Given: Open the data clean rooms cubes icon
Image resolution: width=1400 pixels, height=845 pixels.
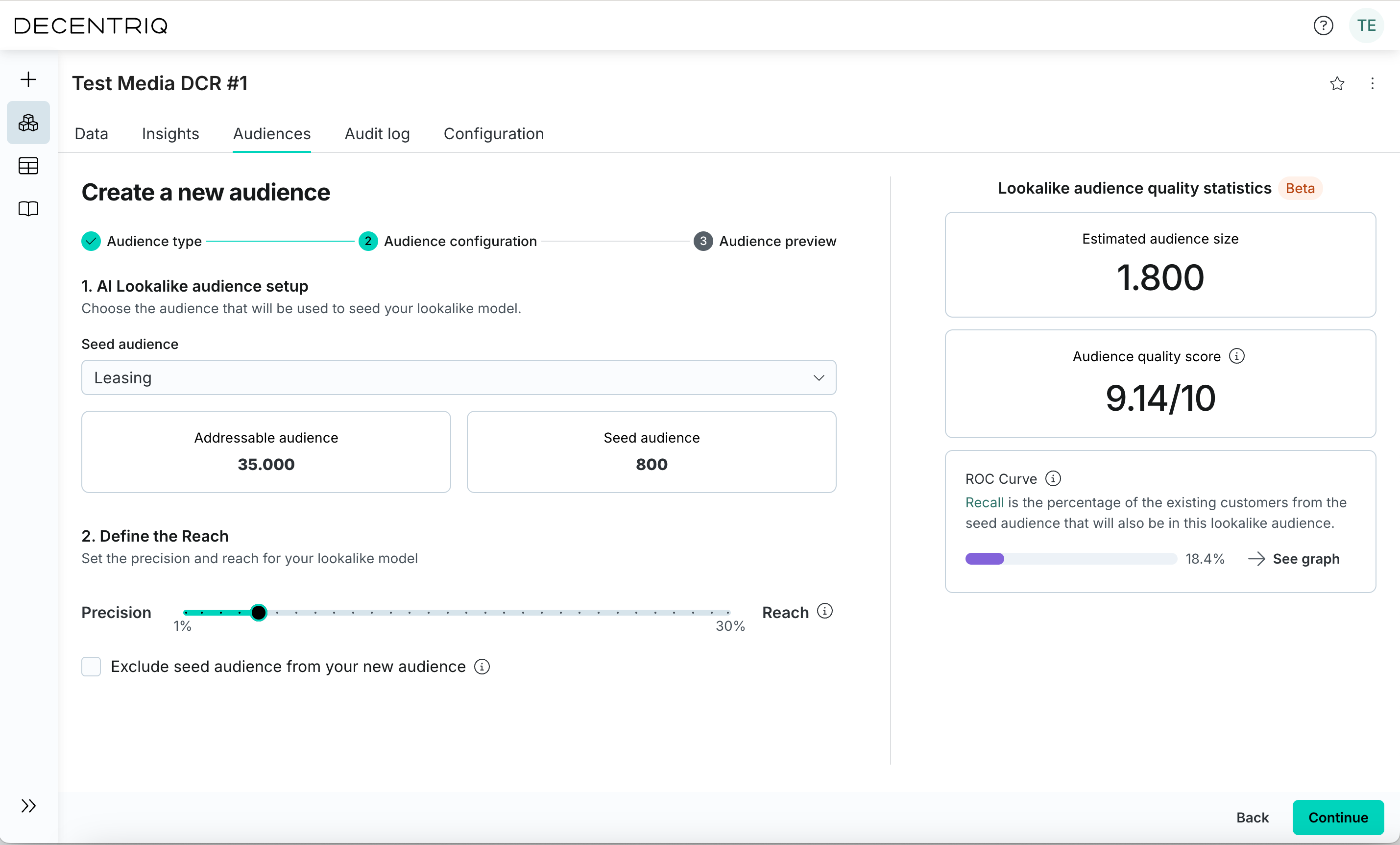Looking at the screenshot, I should [x=28, y=123].
